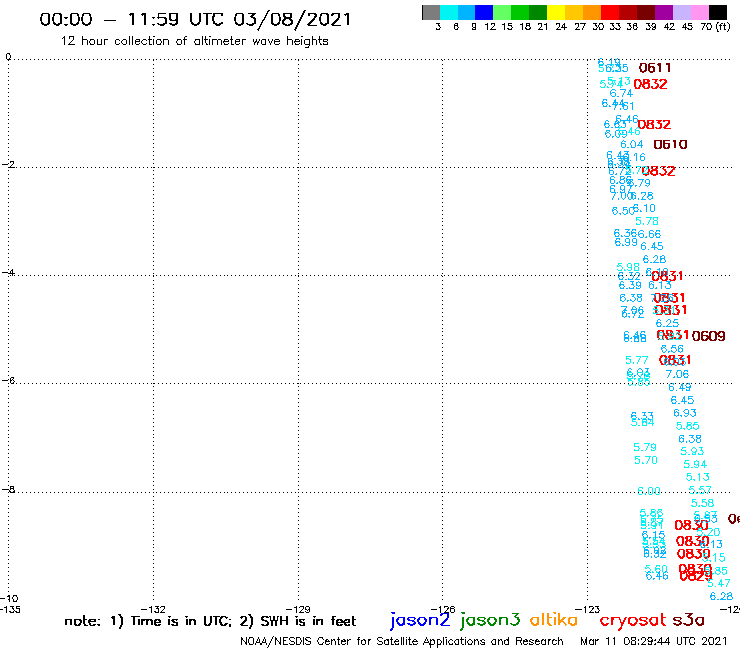740x650 pixels.
Task: Click the 5.47 wave height value
Action: tap(719, 583)
